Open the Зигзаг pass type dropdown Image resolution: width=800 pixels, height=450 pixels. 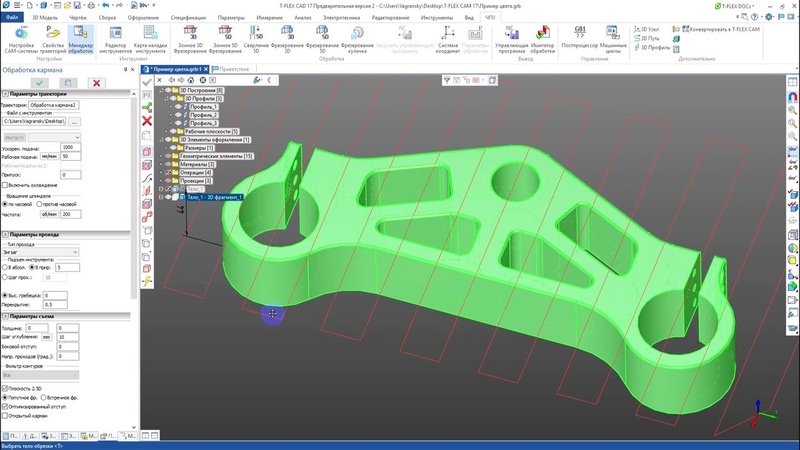click(x=41, y=252)
